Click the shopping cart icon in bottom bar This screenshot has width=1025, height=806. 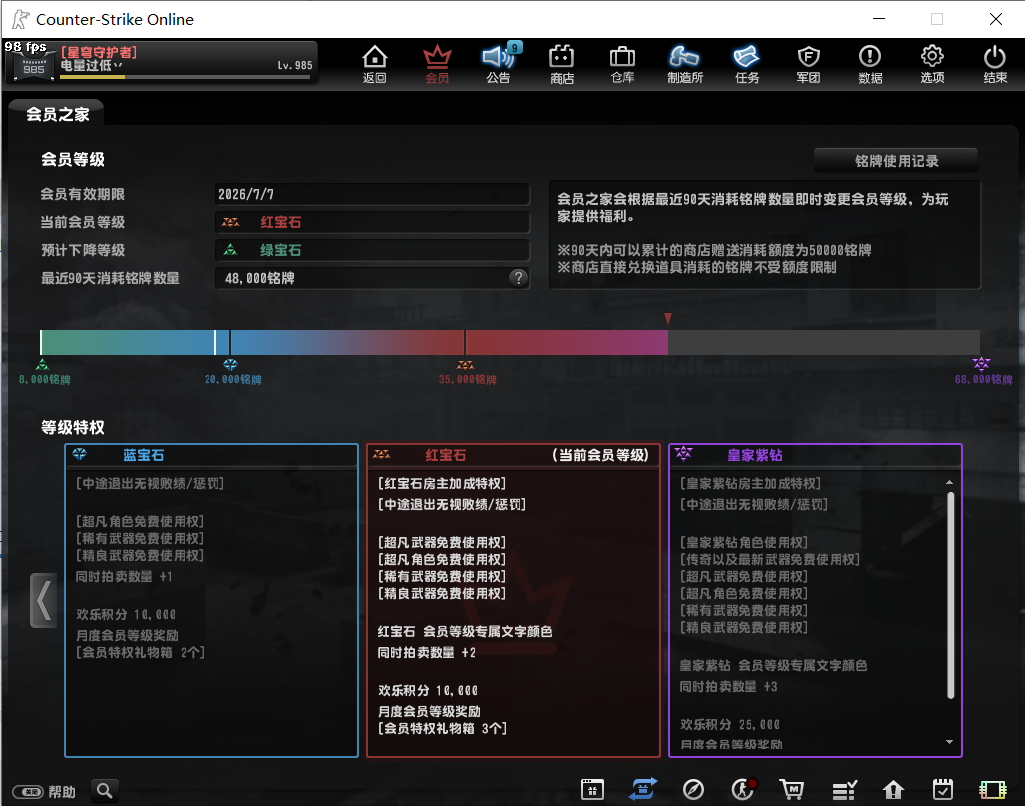point(792,790)
